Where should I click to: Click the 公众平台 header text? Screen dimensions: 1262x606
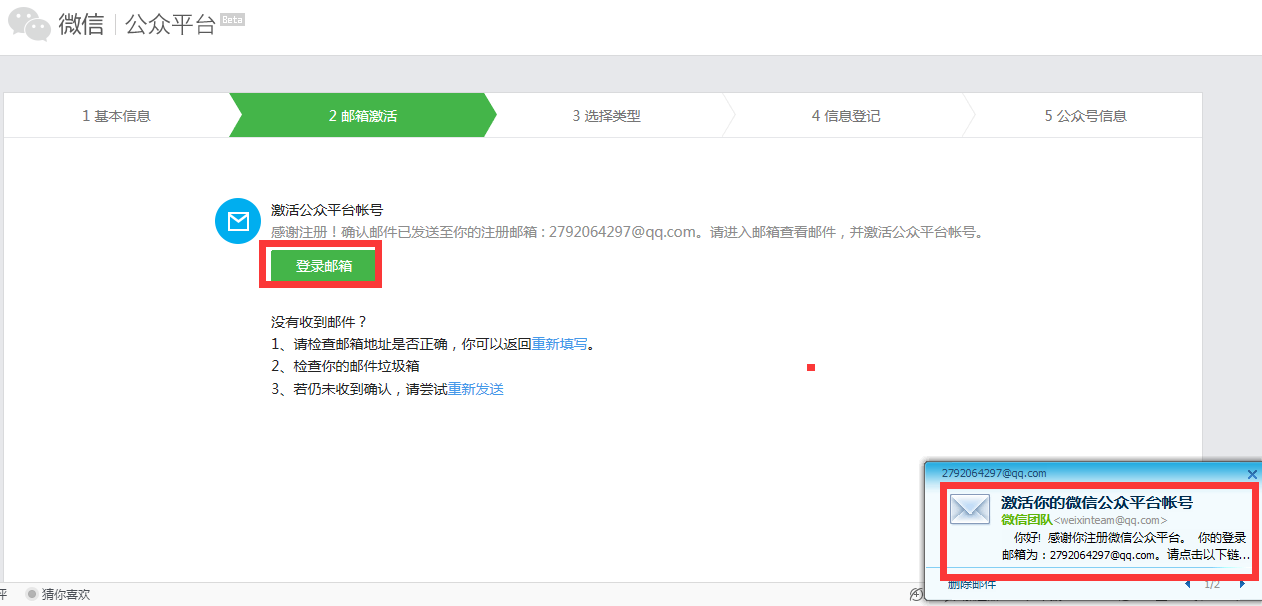point(171,26)
